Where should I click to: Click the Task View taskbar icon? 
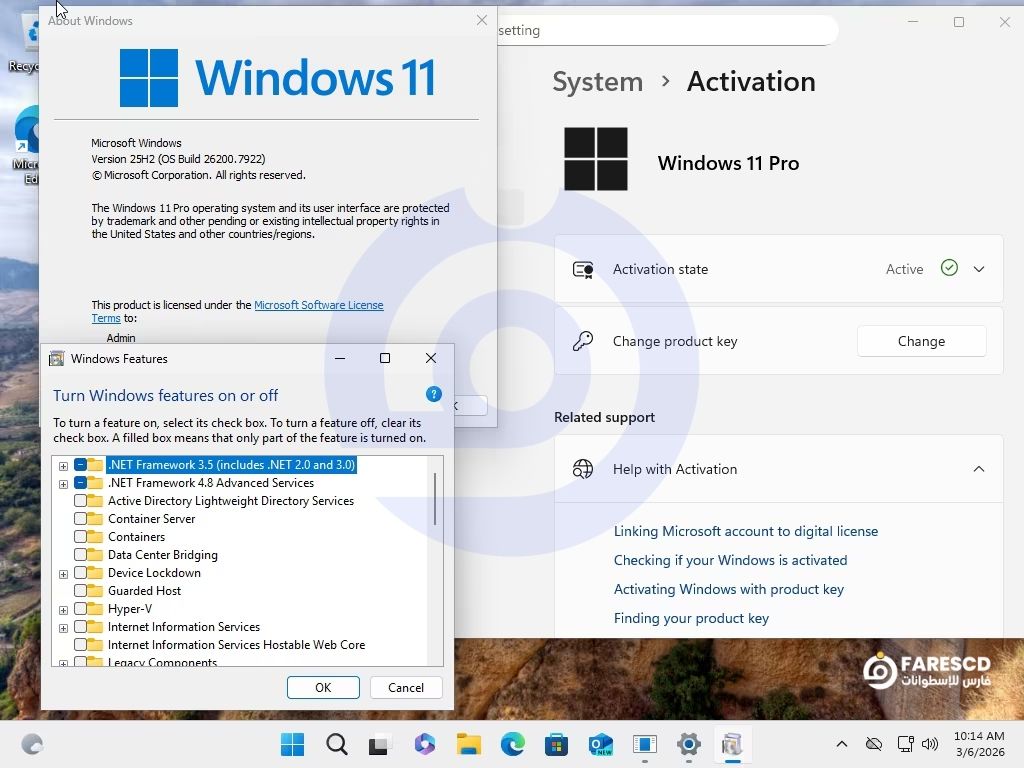(380, 744)
